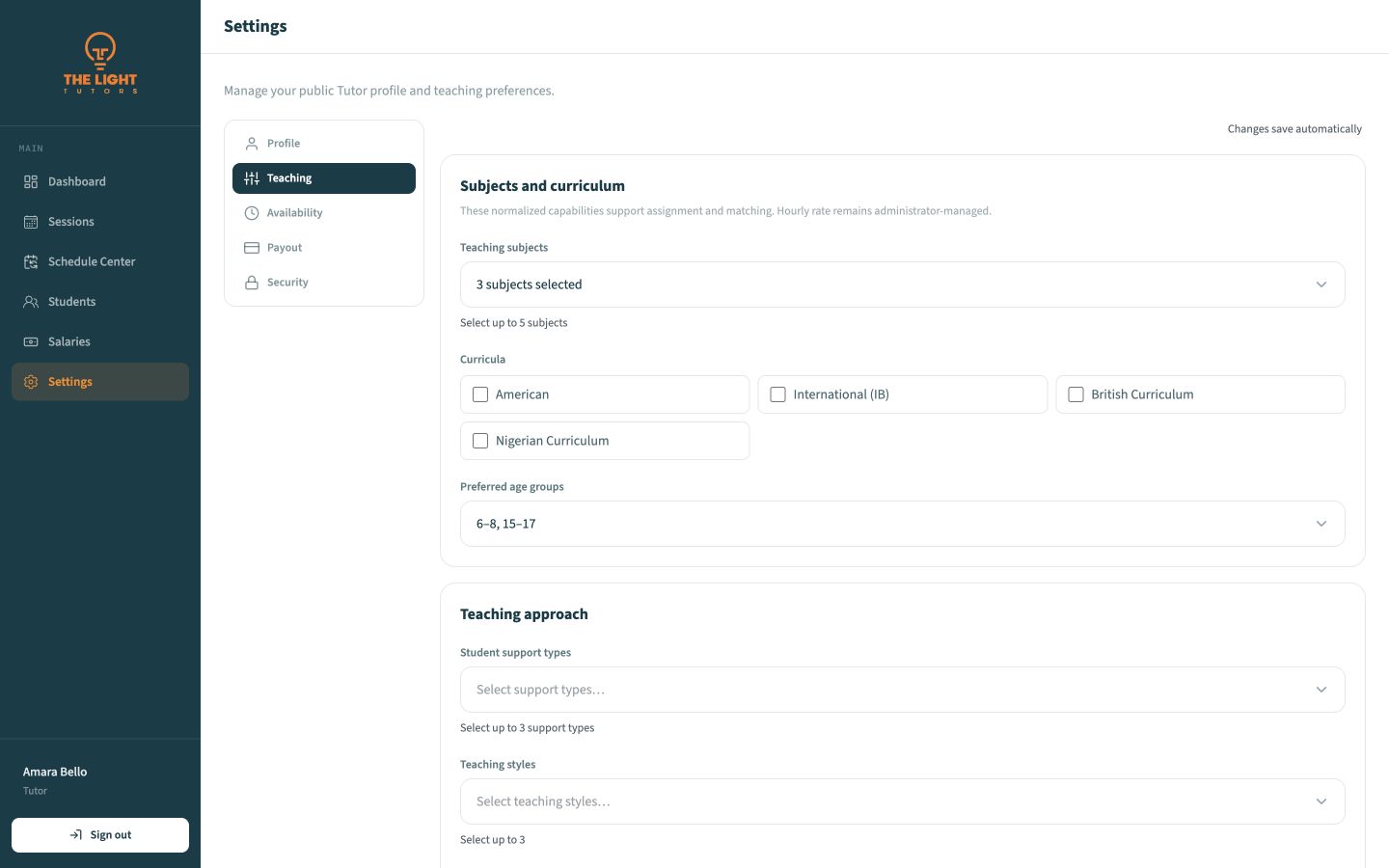Expand the Preferred age groups dropdown

(x=903, y=524)
